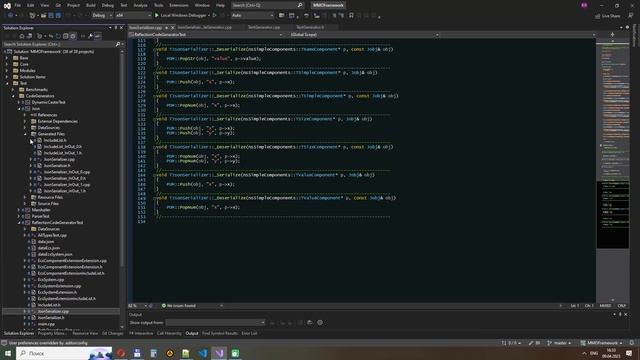Expand the Core folder
640x360 pixels.
tap(7, 64)
